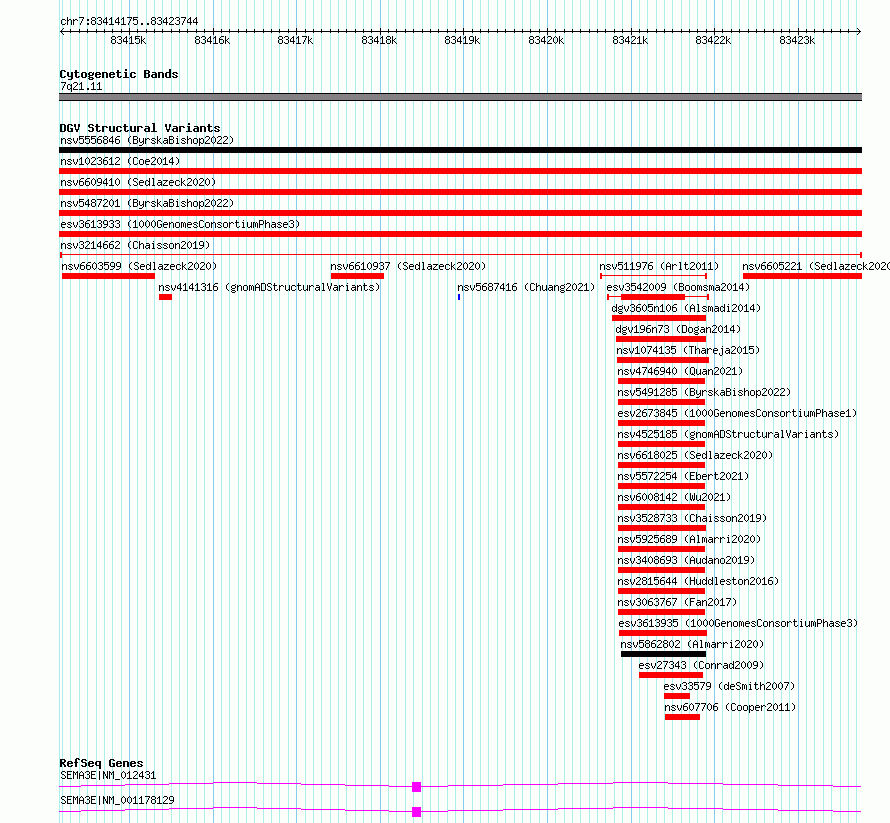This screenshot has width=890, height=823.
Task: Open the dgv196n73 (Dogan2014) label
Action: click(678, 329)
